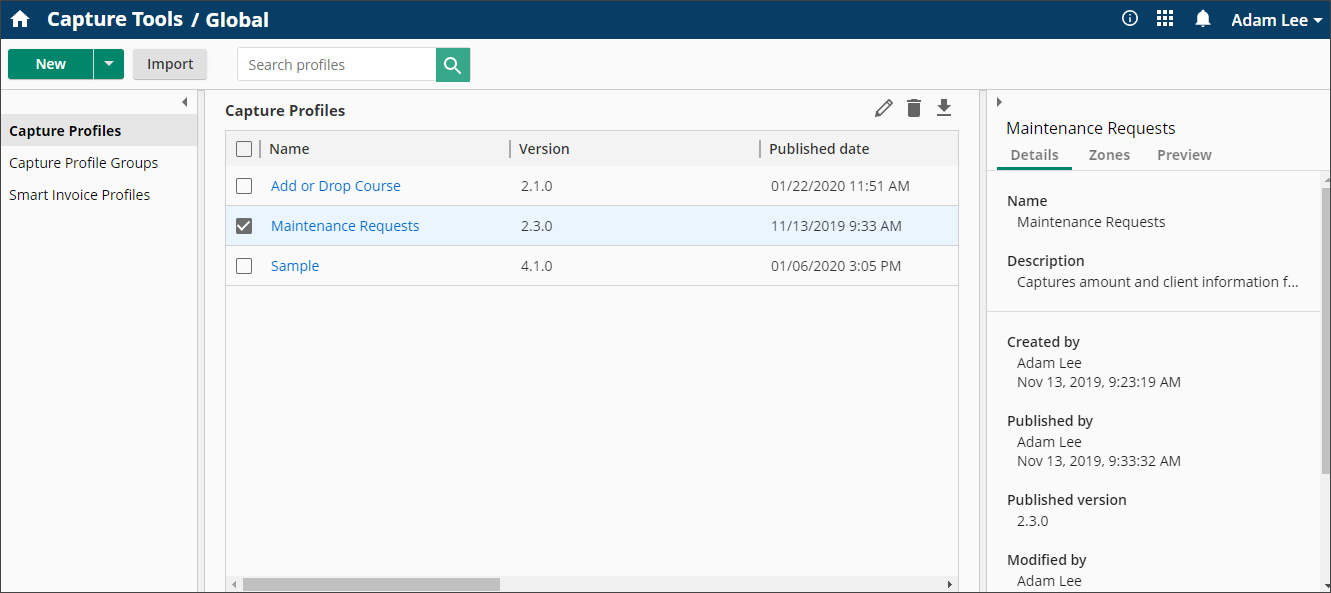The image size is (1331, 593).
Task: Open the Add or Drop Course profile
Action: tap(335, 185)
